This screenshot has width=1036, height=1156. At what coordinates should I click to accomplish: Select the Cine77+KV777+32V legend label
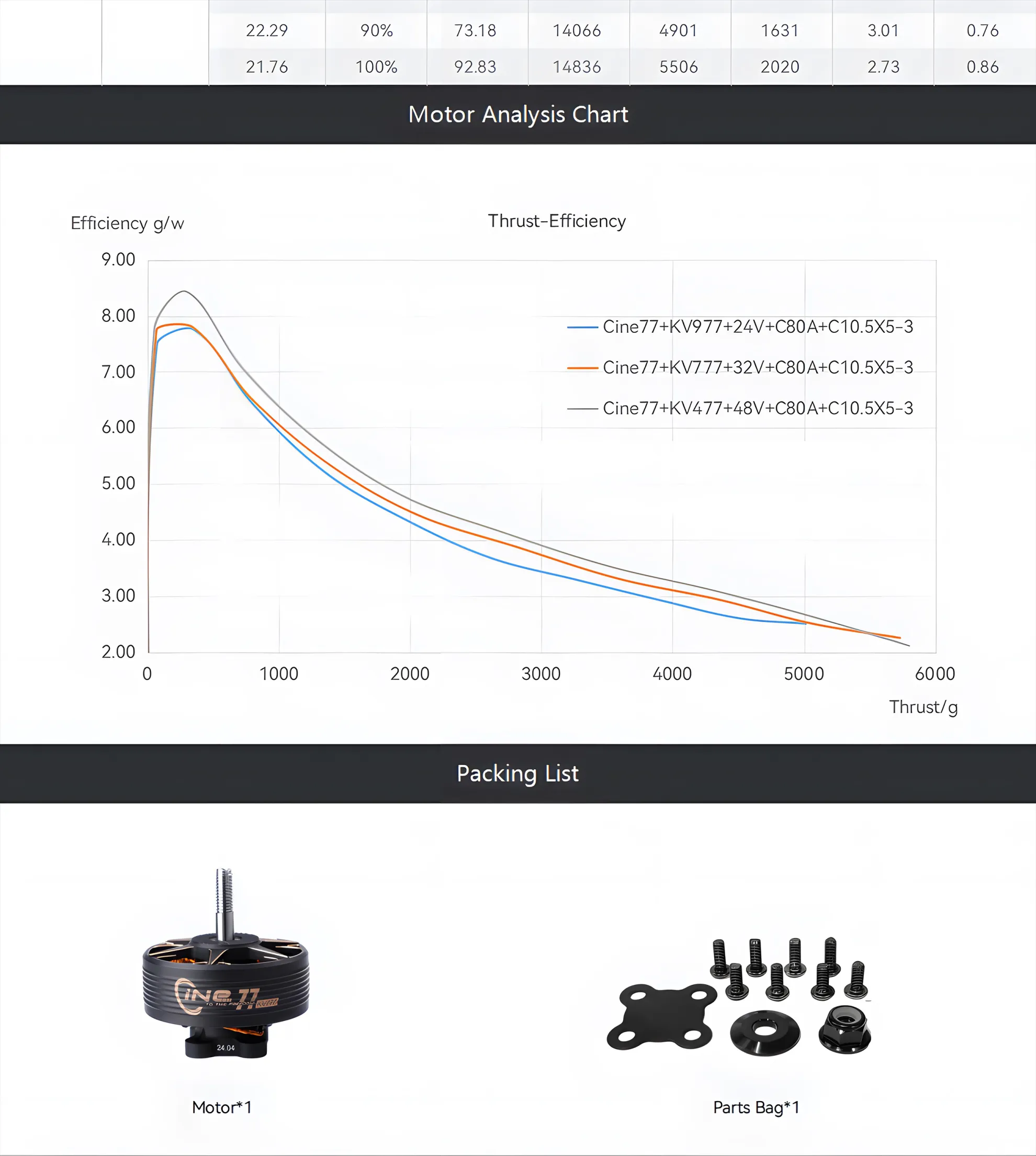click(758, 368)
